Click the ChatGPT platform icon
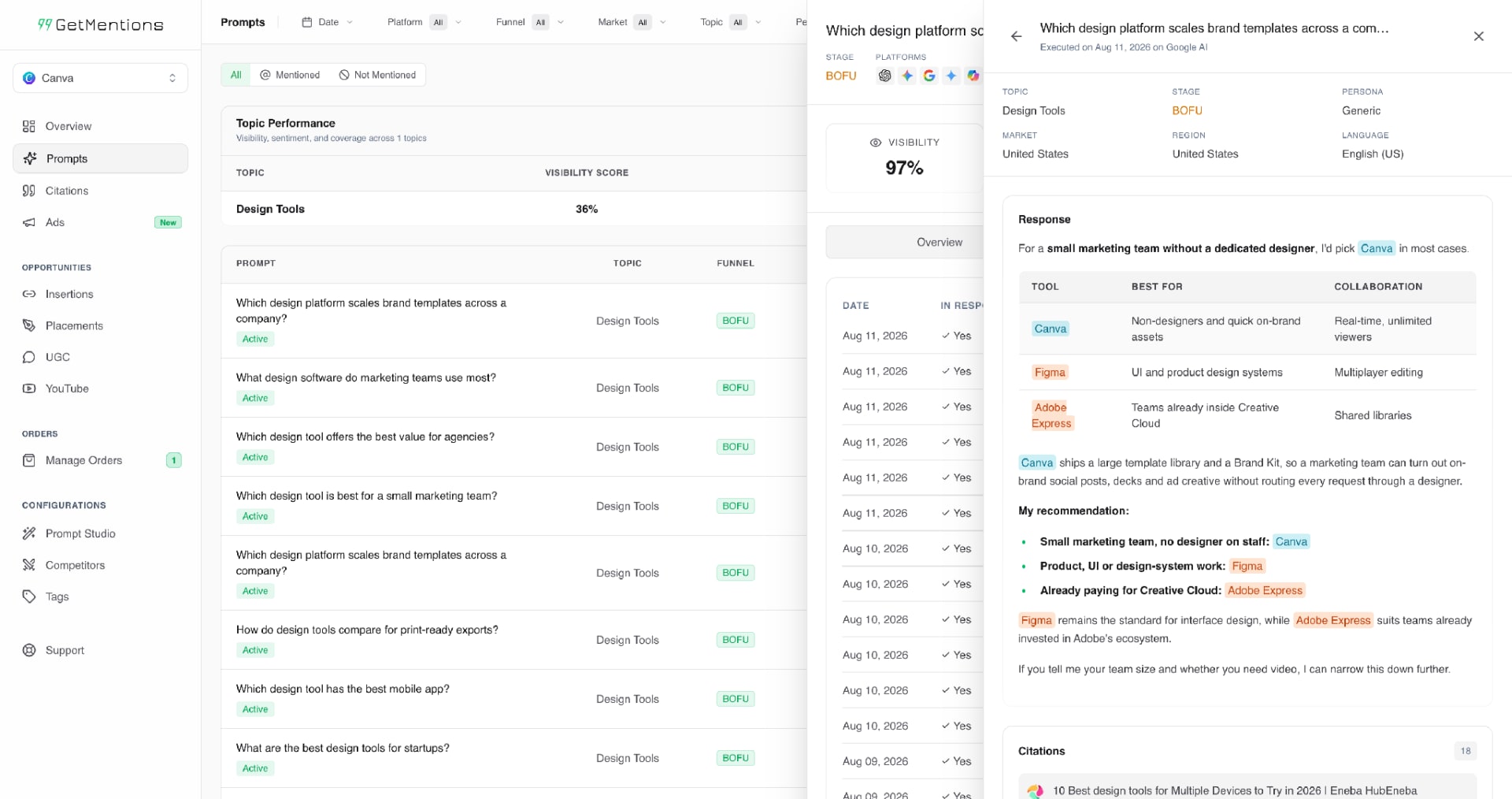Image resolution: width=1512 pixels, height=799 pixels. pyautogui.click(x=885, y=76)
